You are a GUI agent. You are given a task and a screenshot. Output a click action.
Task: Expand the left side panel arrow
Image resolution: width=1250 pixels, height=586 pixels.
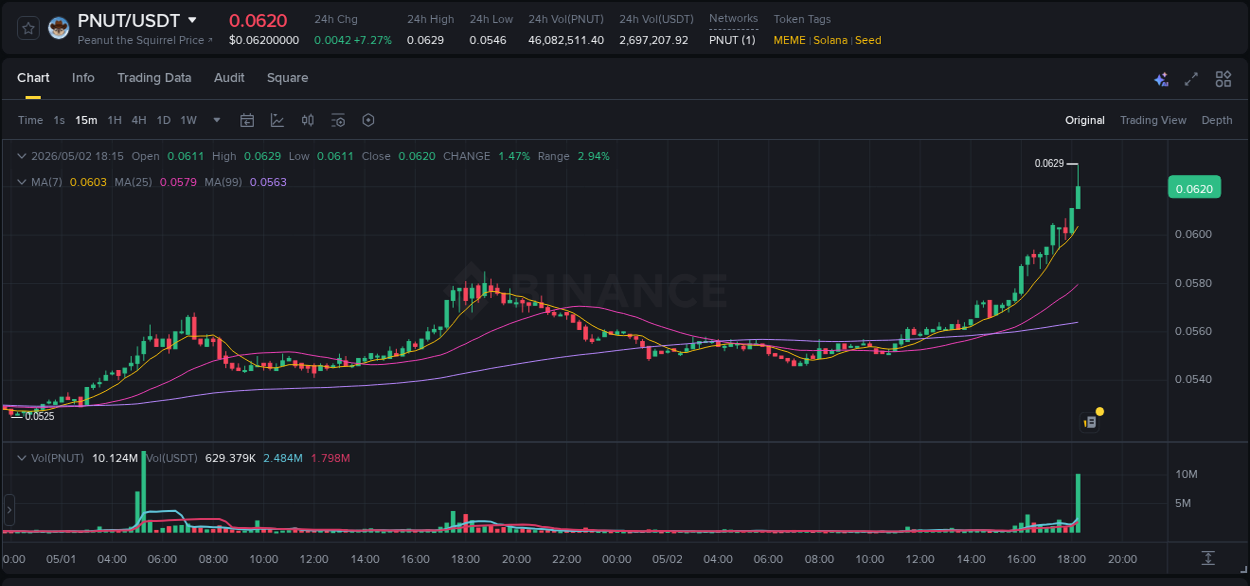[x=9, y=510]
